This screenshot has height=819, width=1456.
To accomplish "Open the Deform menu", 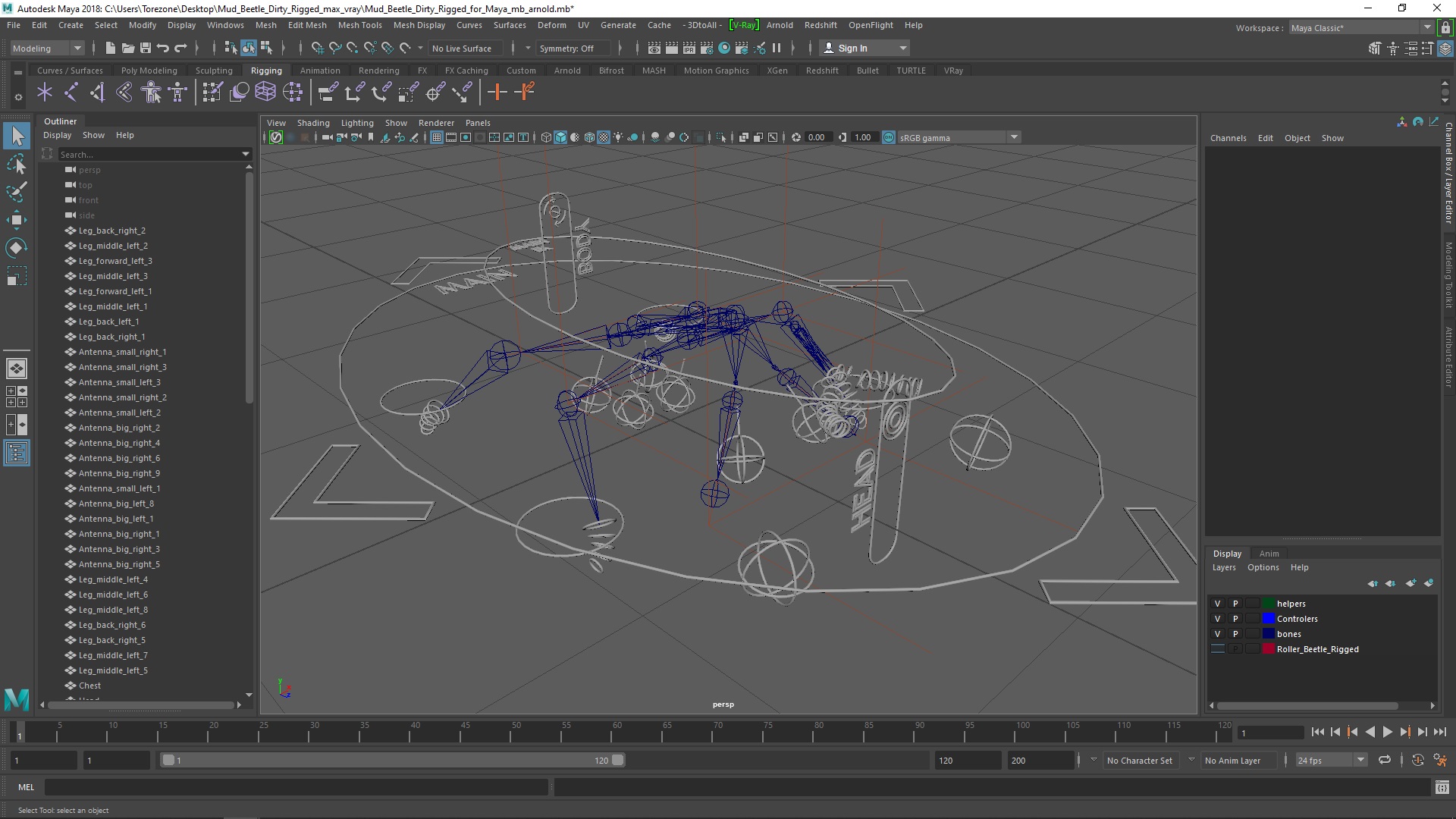I will point(554,24).
